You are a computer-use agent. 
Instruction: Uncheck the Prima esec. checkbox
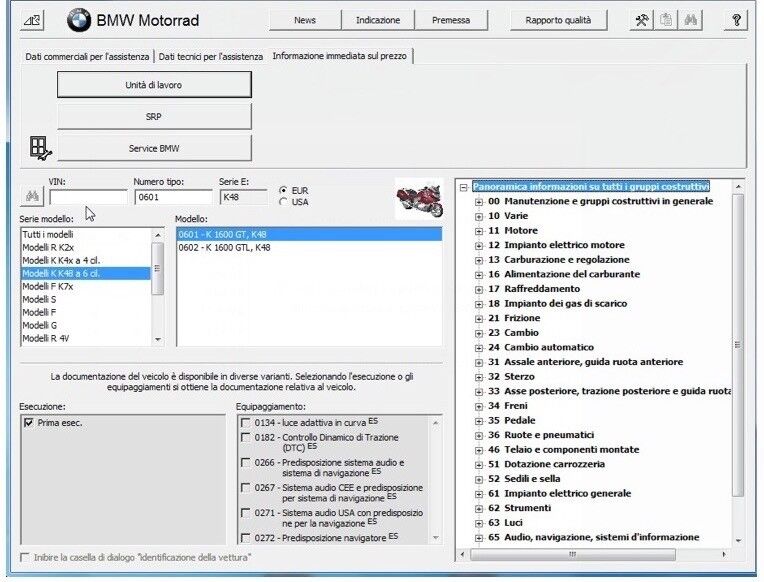[x=28, y=424]
